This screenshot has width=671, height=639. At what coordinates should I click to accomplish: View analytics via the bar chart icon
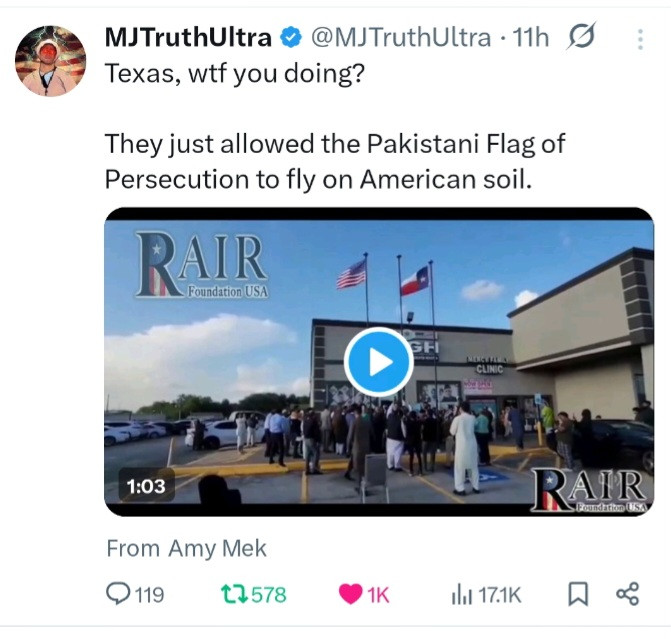click(x=462, y=594)
